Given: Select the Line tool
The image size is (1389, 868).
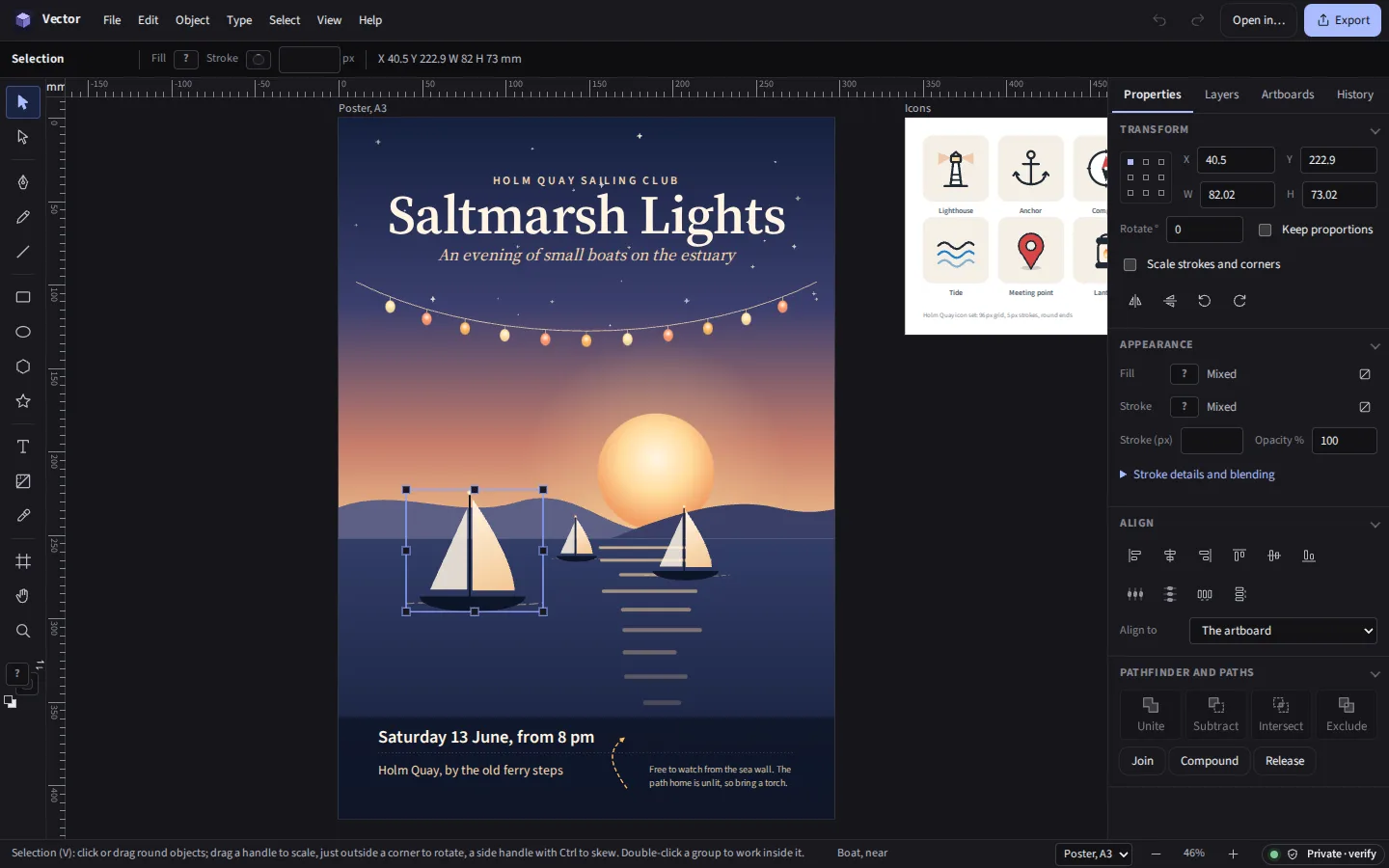Looking at the screenshot, I should tap(23, 252).
